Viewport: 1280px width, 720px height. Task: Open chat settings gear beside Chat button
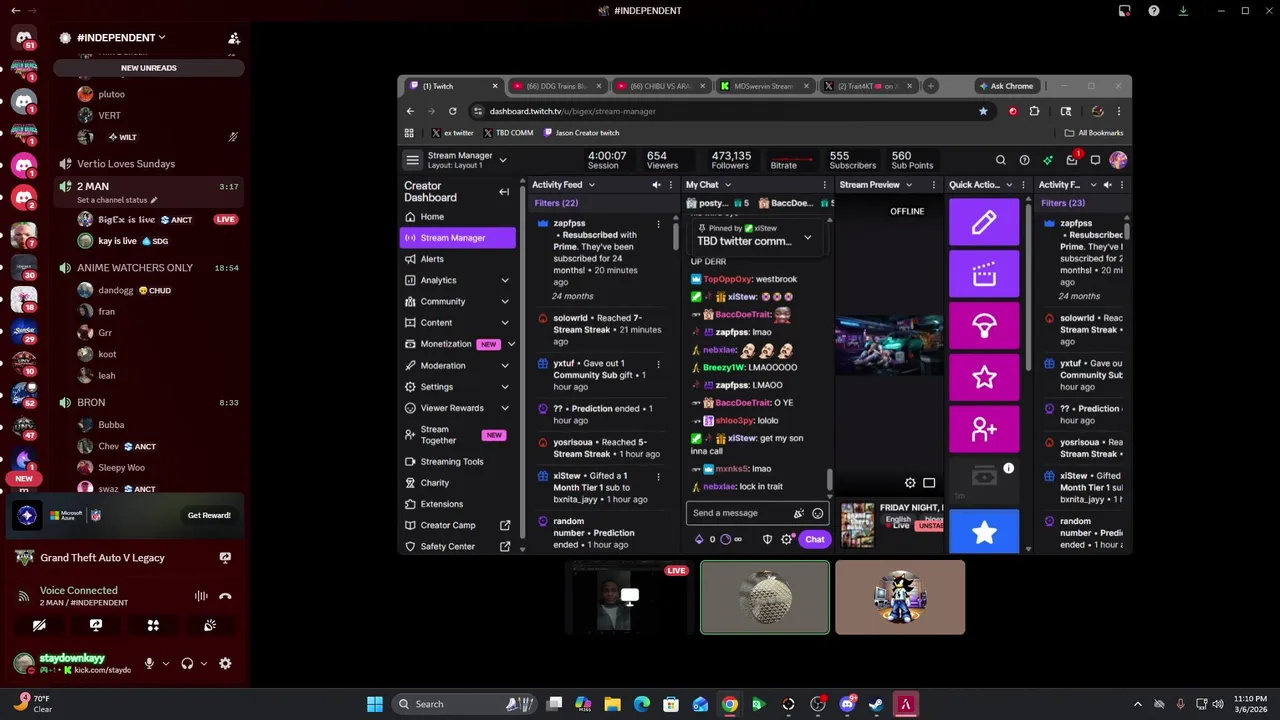787,539
